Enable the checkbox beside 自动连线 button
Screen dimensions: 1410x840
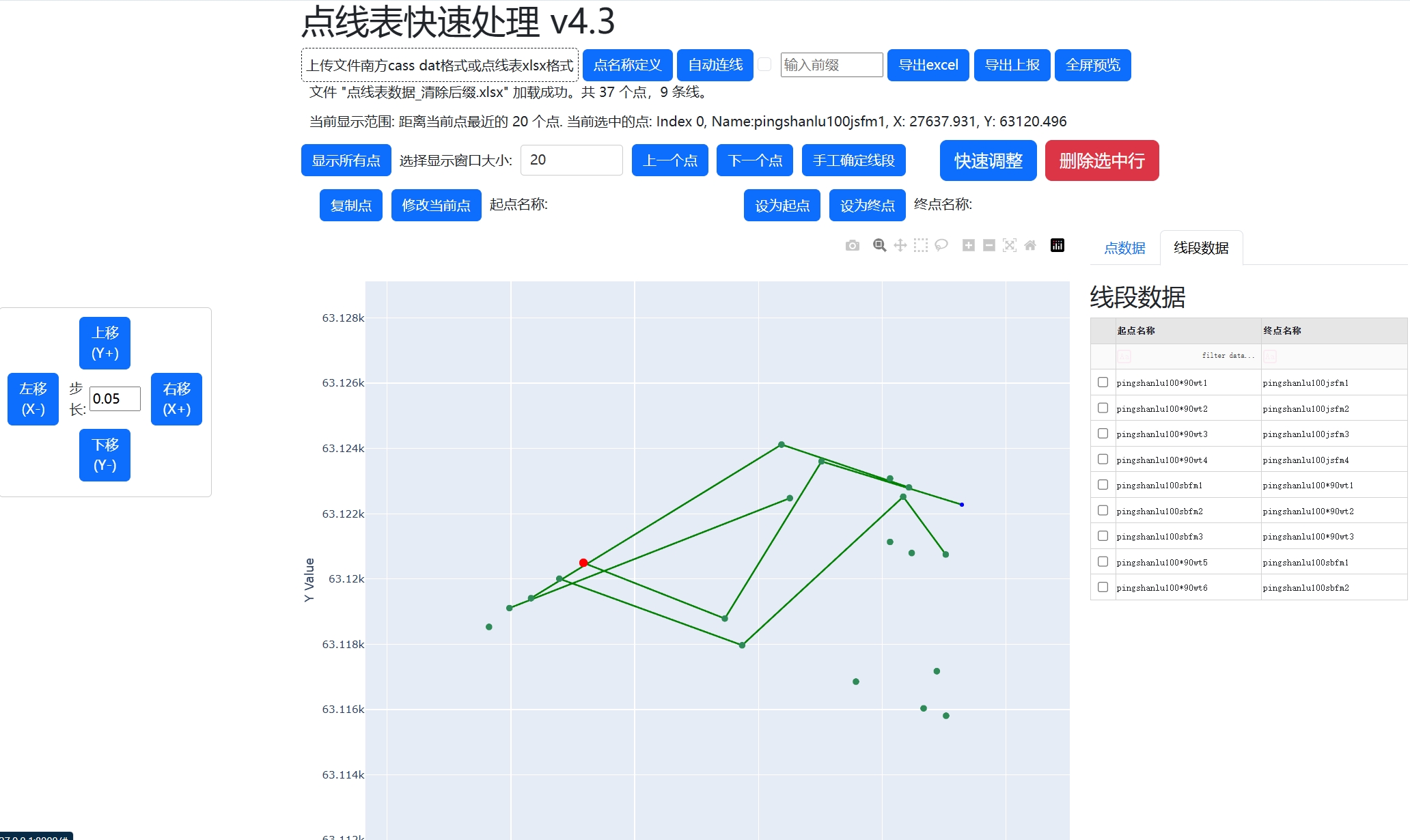(x=764, y=64)
